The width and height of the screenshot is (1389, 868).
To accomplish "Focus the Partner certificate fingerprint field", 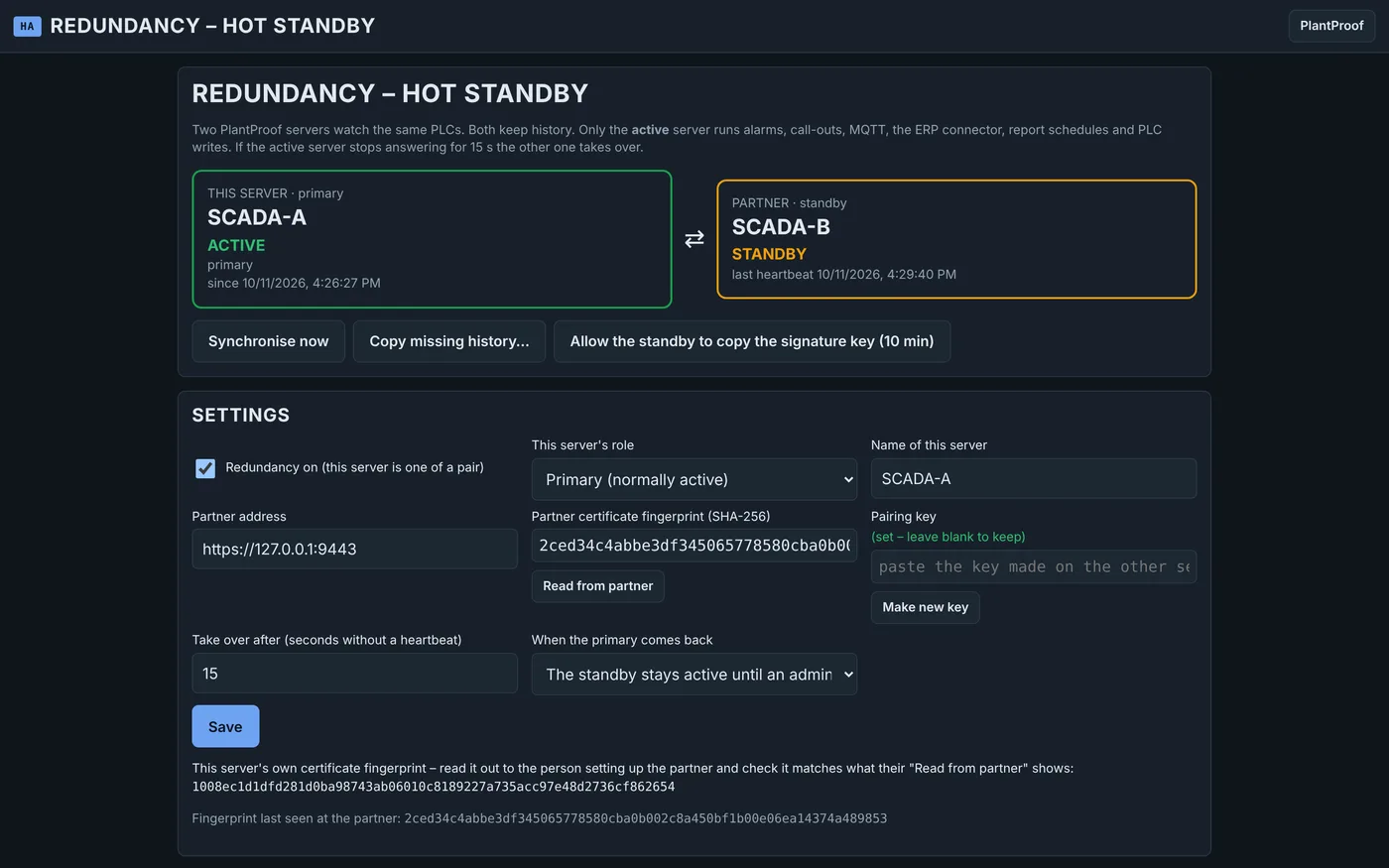I will 694,546.
